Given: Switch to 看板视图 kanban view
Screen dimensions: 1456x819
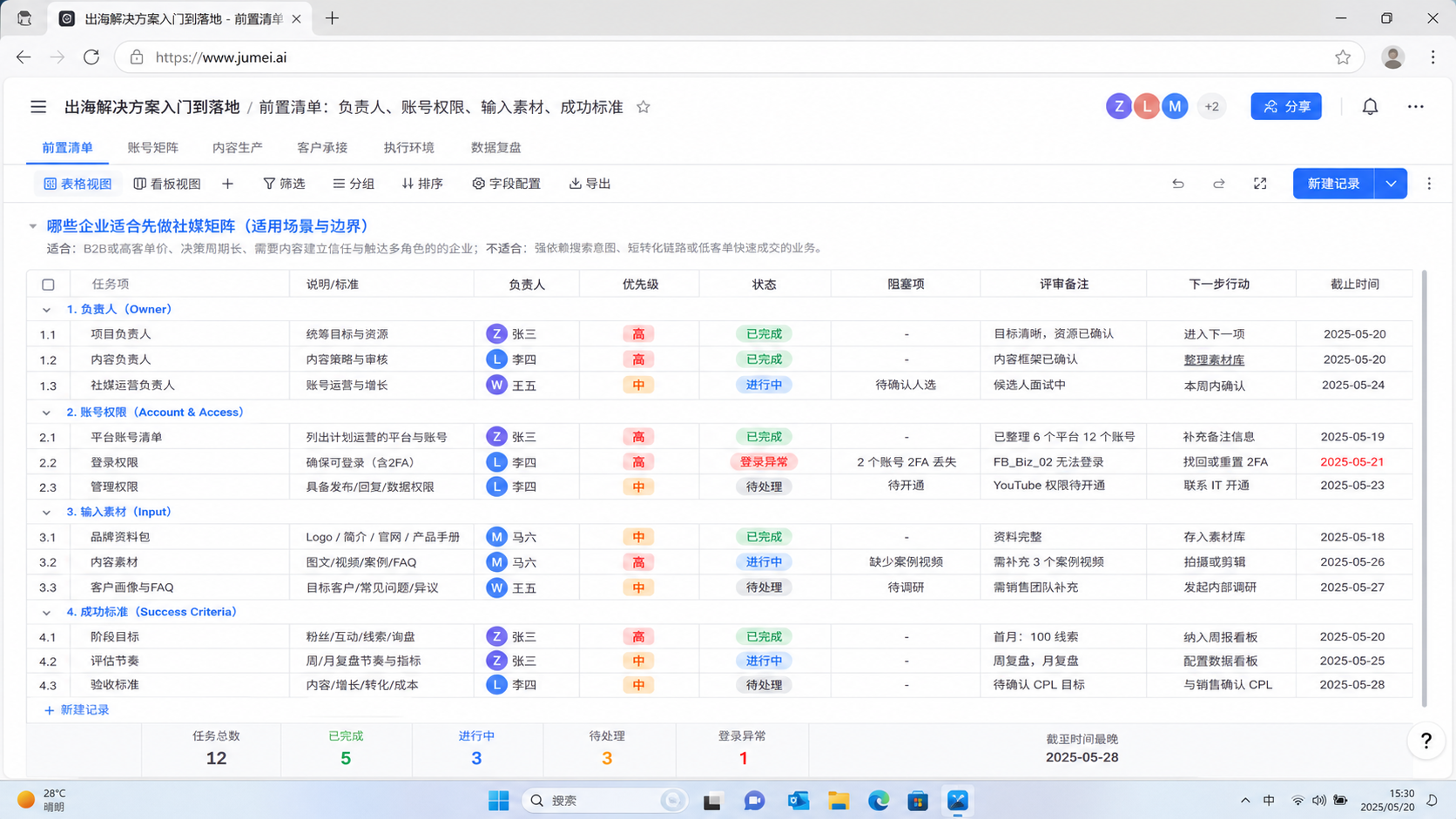Looking at the screenshot, I should tap(167, 184).
